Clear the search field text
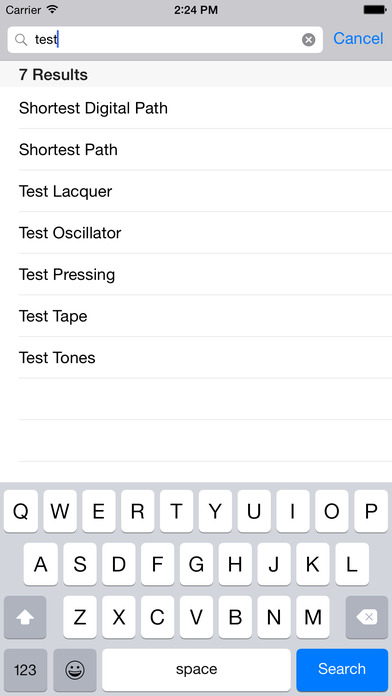The image size is (392, 696). coord(309,40)
